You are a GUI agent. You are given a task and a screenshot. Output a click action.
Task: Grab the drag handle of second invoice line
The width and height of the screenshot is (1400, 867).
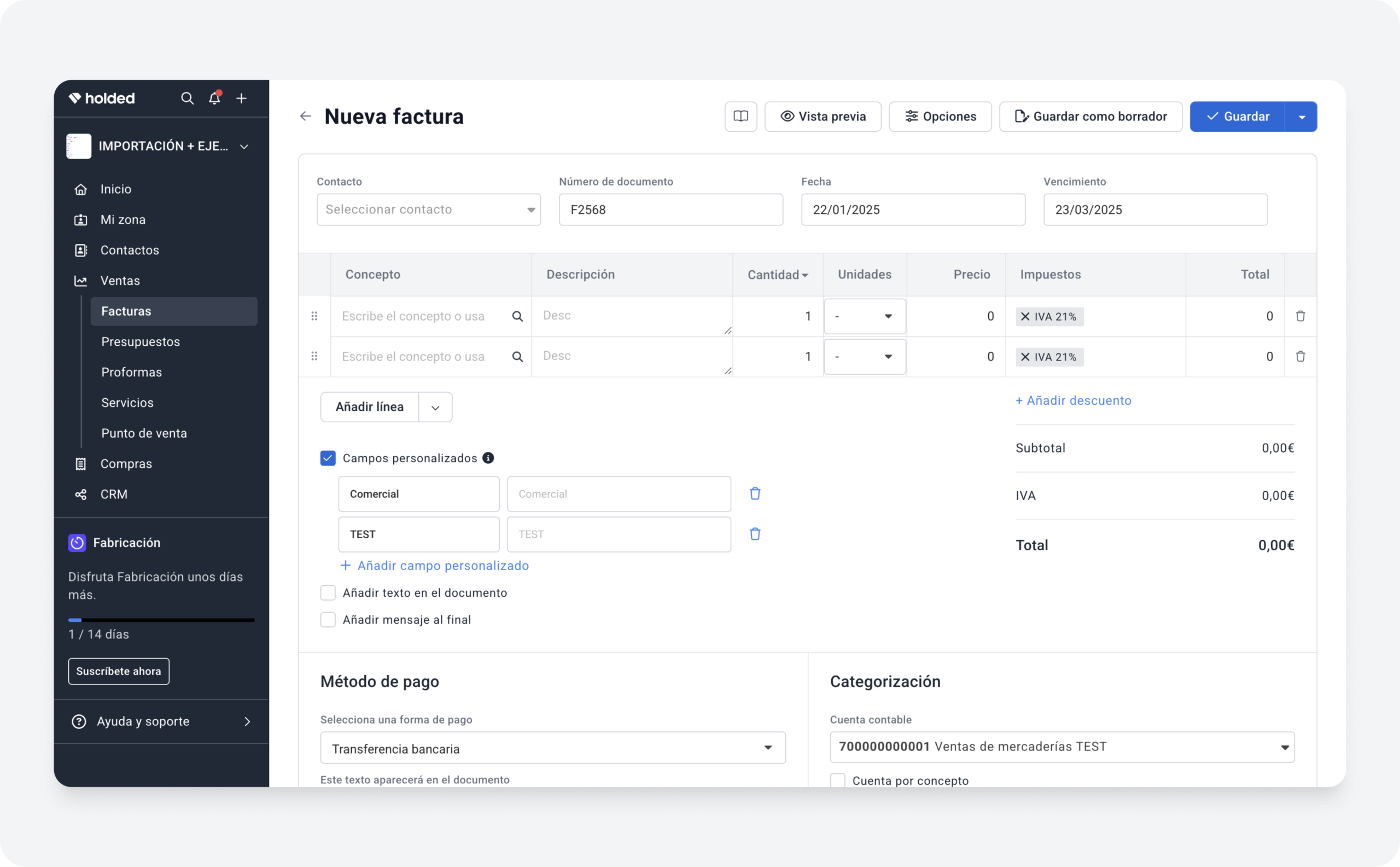coord(314,356)
